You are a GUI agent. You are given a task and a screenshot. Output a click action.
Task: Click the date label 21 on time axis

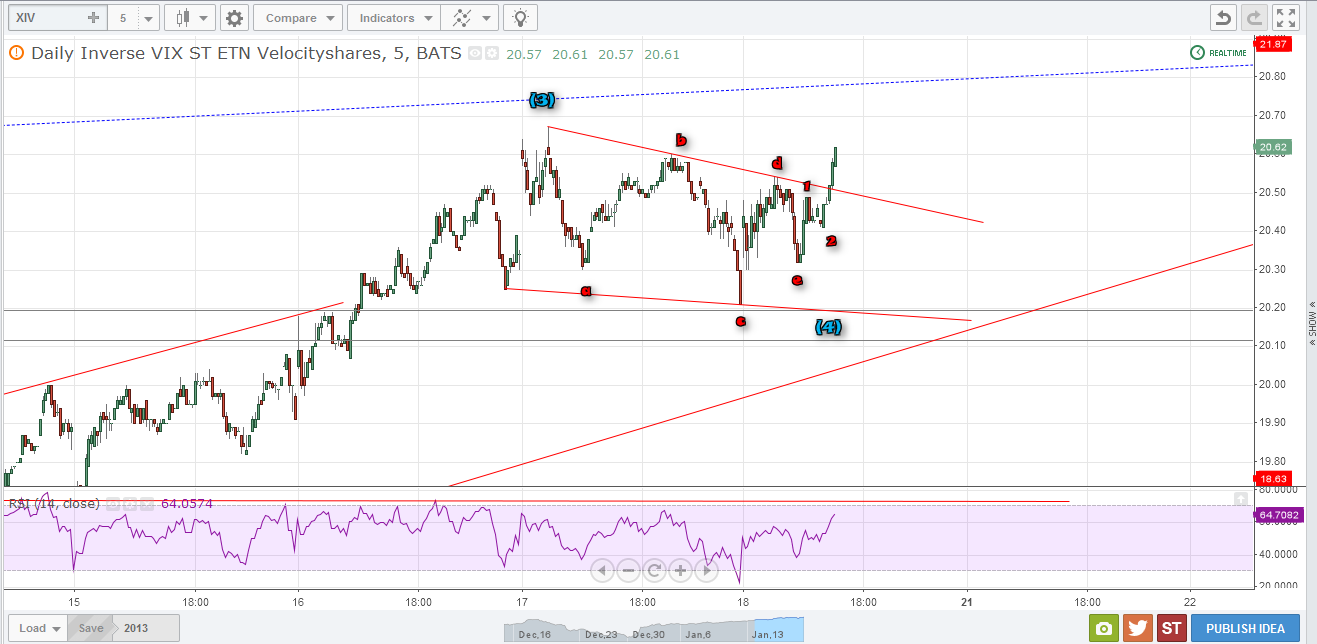tap(967, 602)
